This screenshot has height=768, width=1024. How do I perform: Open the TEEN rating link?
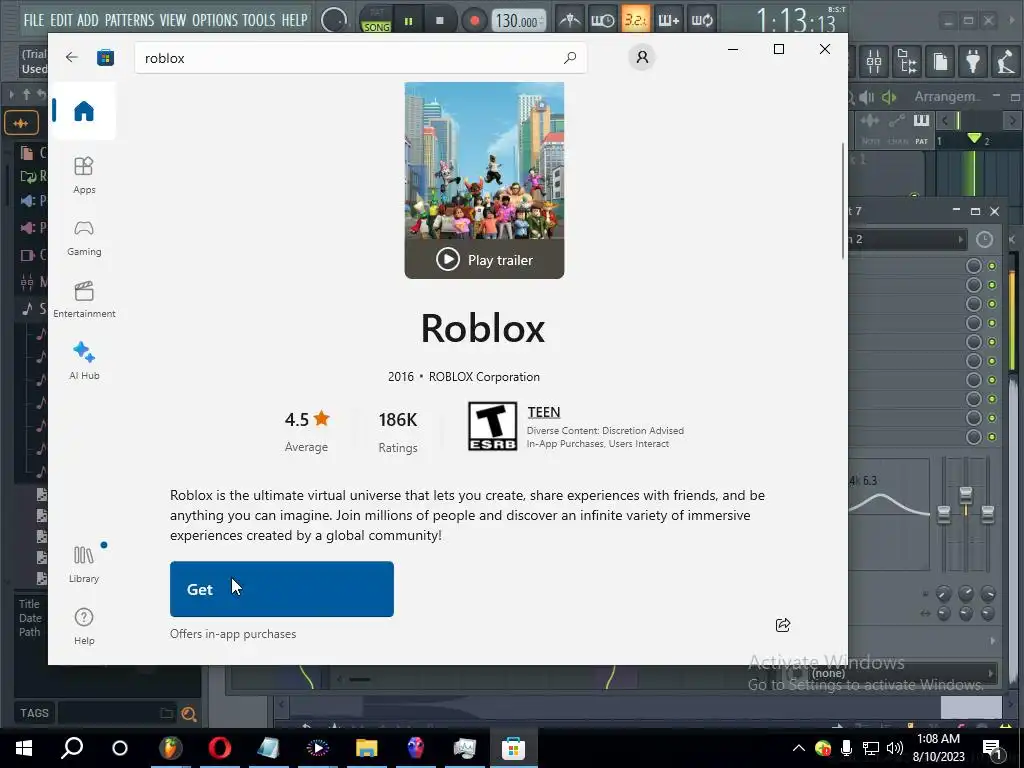[x=543, y=412]
